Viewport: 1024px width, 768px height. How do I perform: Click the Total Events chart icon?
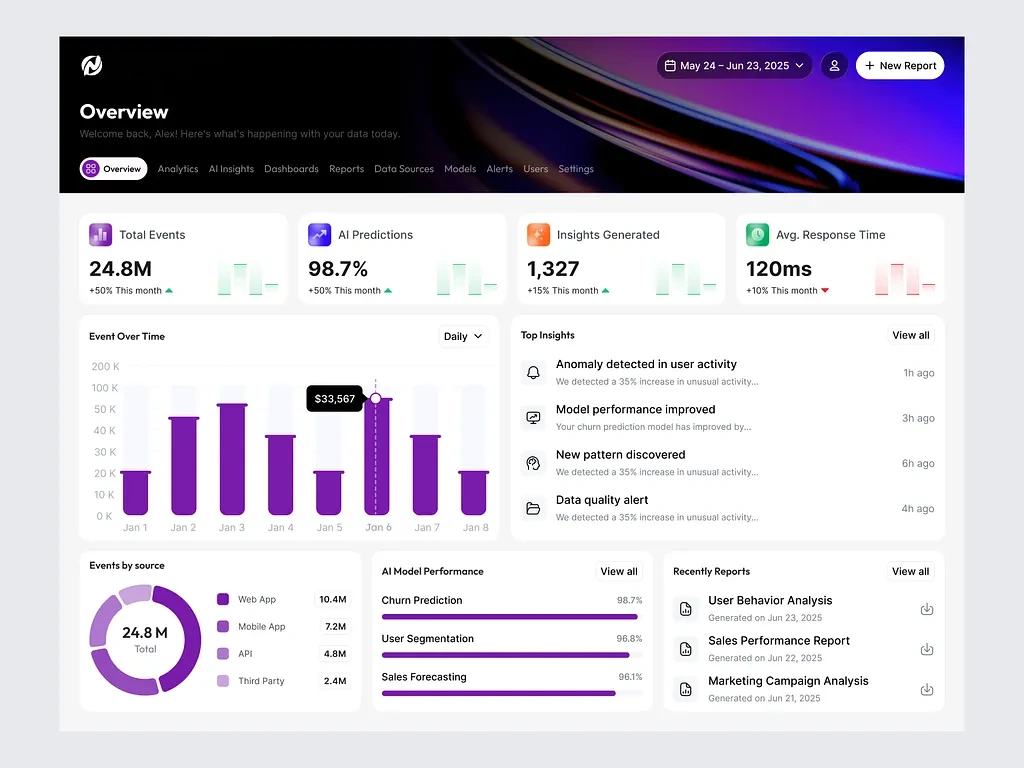pos(101,234)
